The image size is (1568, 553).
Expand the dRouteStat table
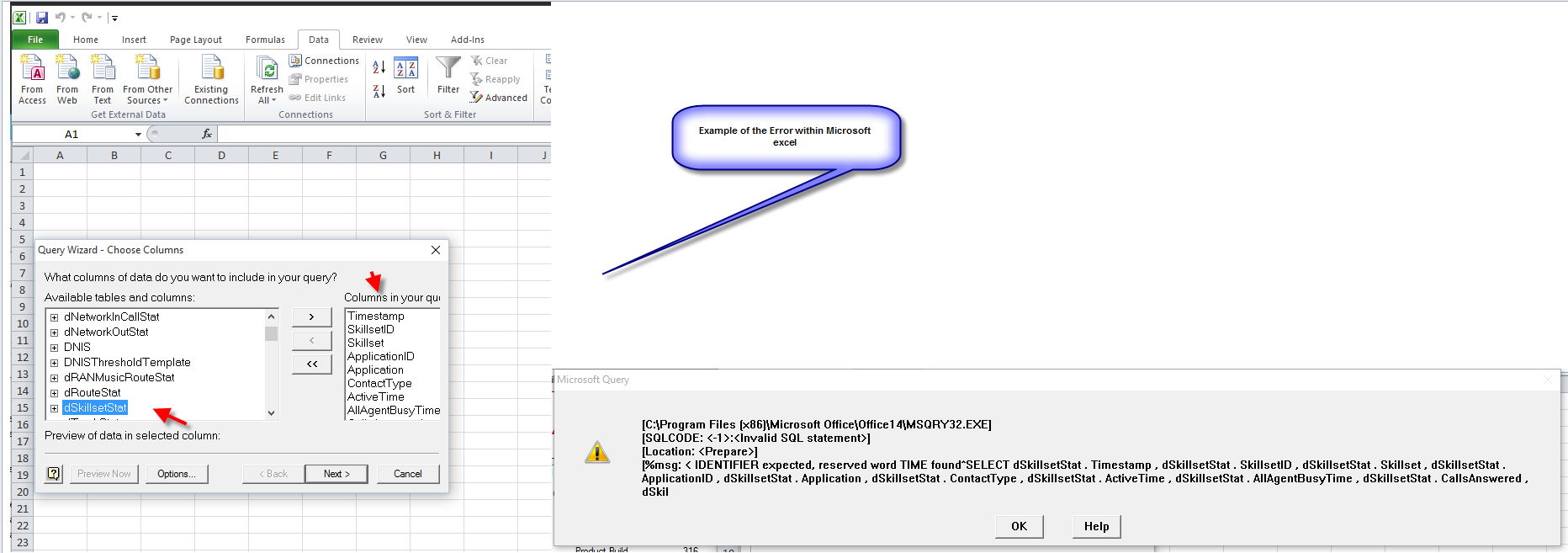[x=55, y=393]
